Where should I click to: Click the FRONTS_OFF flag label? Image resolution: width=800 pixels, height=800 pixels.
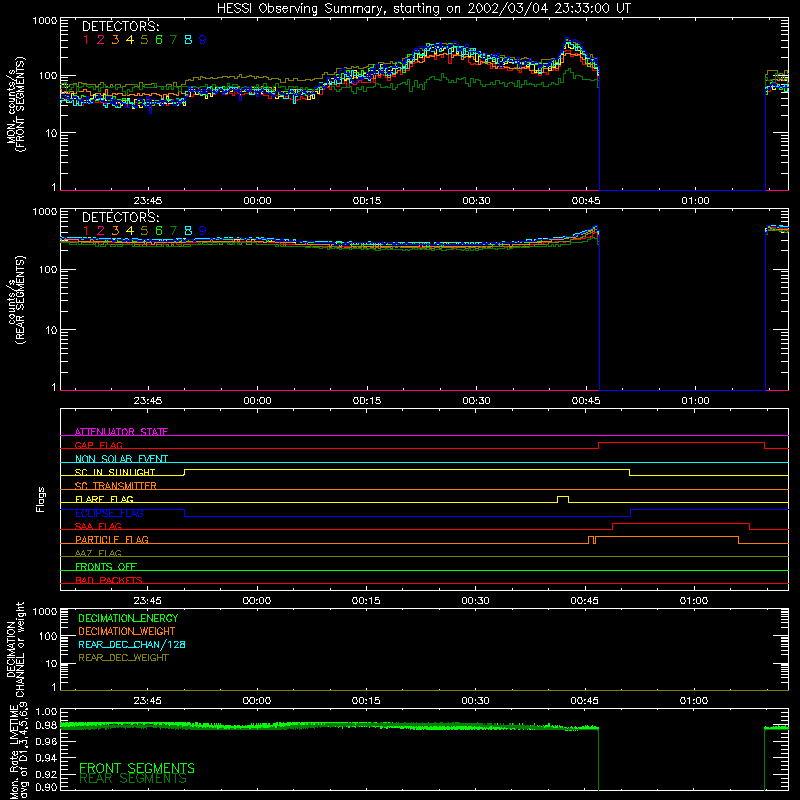tap(106, 566)
